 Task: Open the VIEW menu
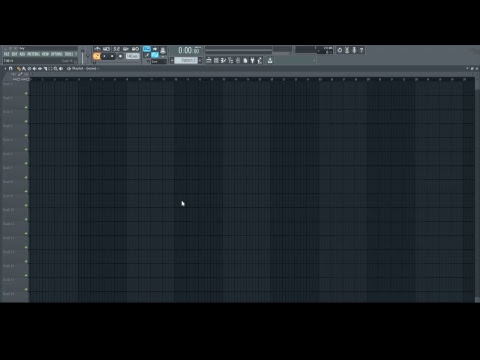coord(45,54)
